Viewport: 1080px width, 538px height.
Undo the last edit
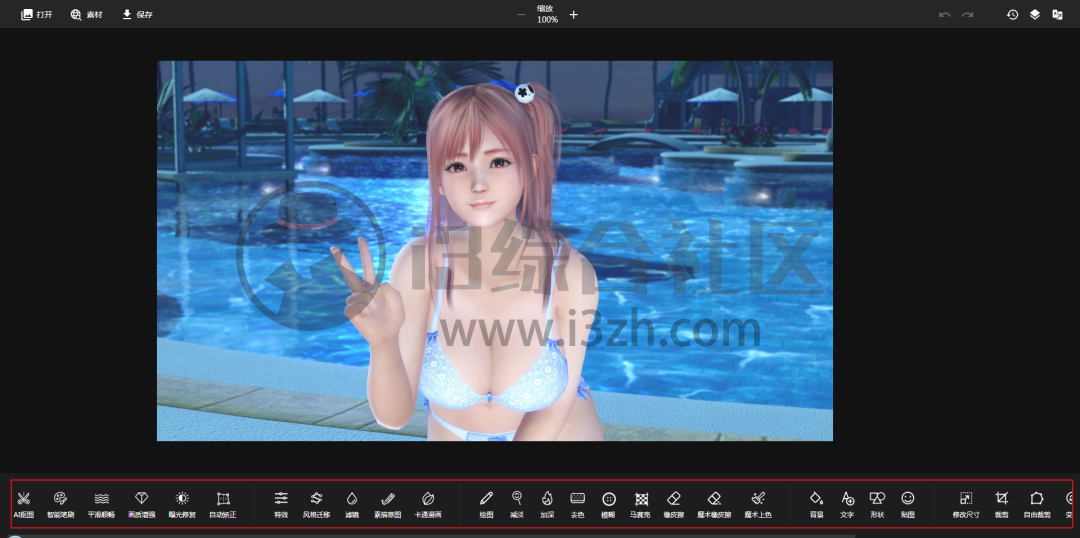point(945,14)
